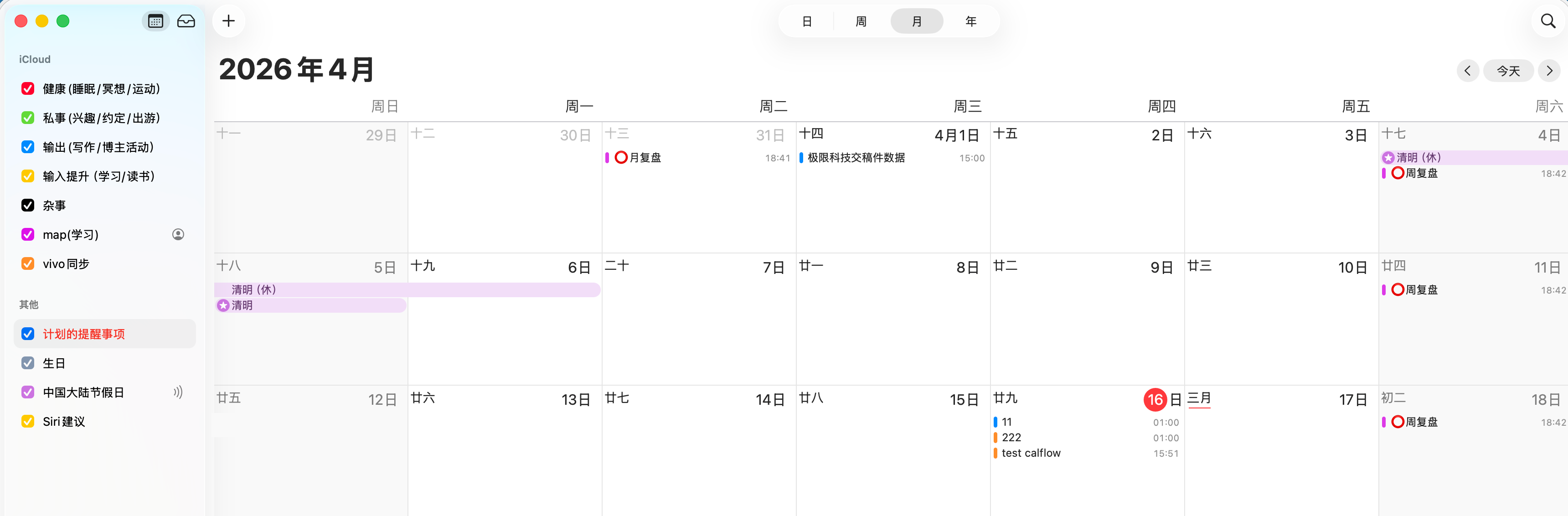Disable the Siri建议 calendar checkbox
This screenshot has width=1568, height=516.
(x=27, y=421)
